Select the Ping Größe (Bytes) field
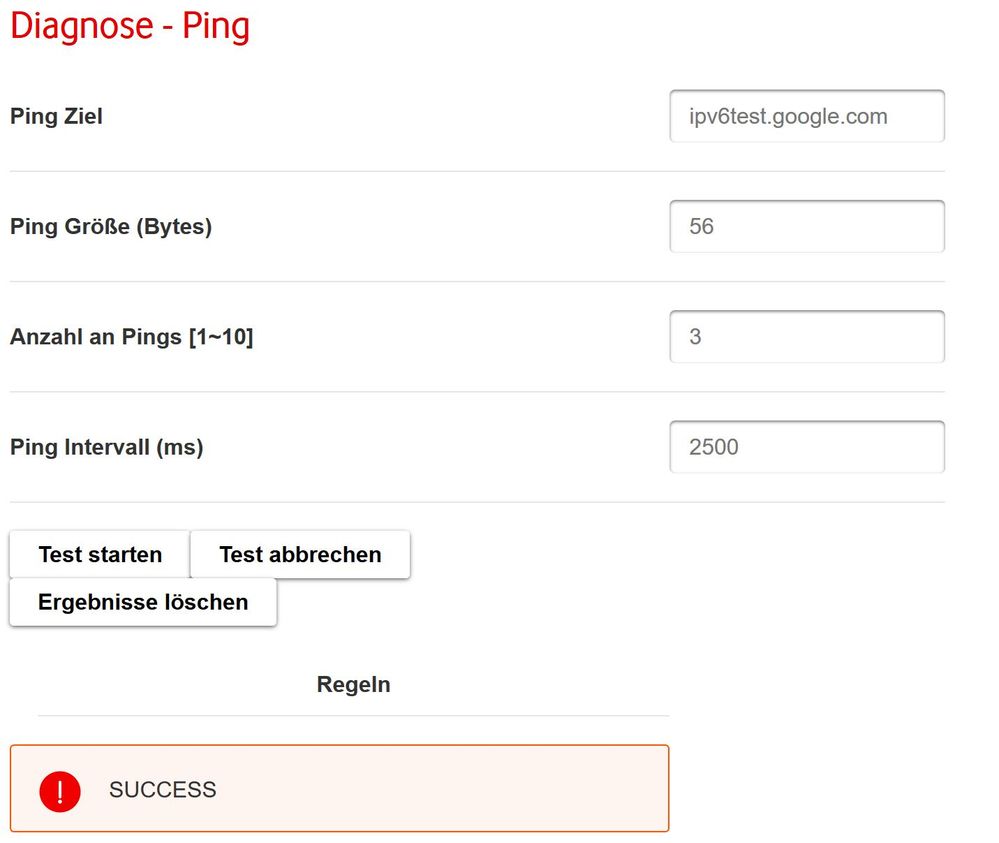The width and height of the screenshot is (999, 843). [806, 226]
